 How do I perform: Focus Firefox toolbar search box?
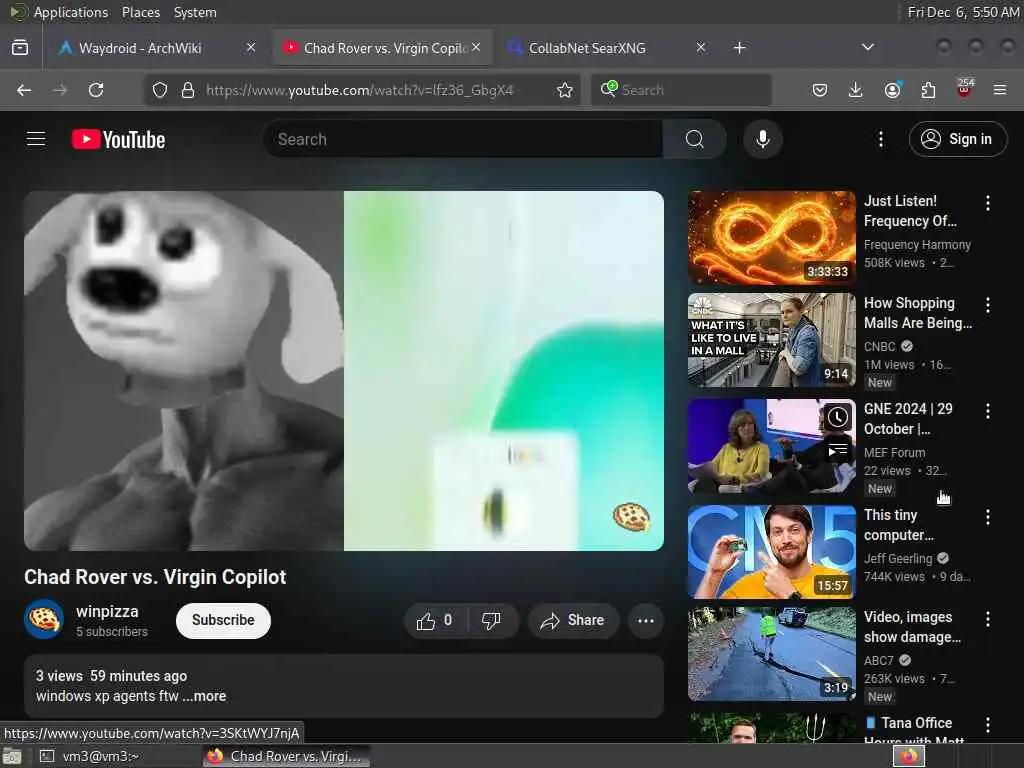click(681, 90)
